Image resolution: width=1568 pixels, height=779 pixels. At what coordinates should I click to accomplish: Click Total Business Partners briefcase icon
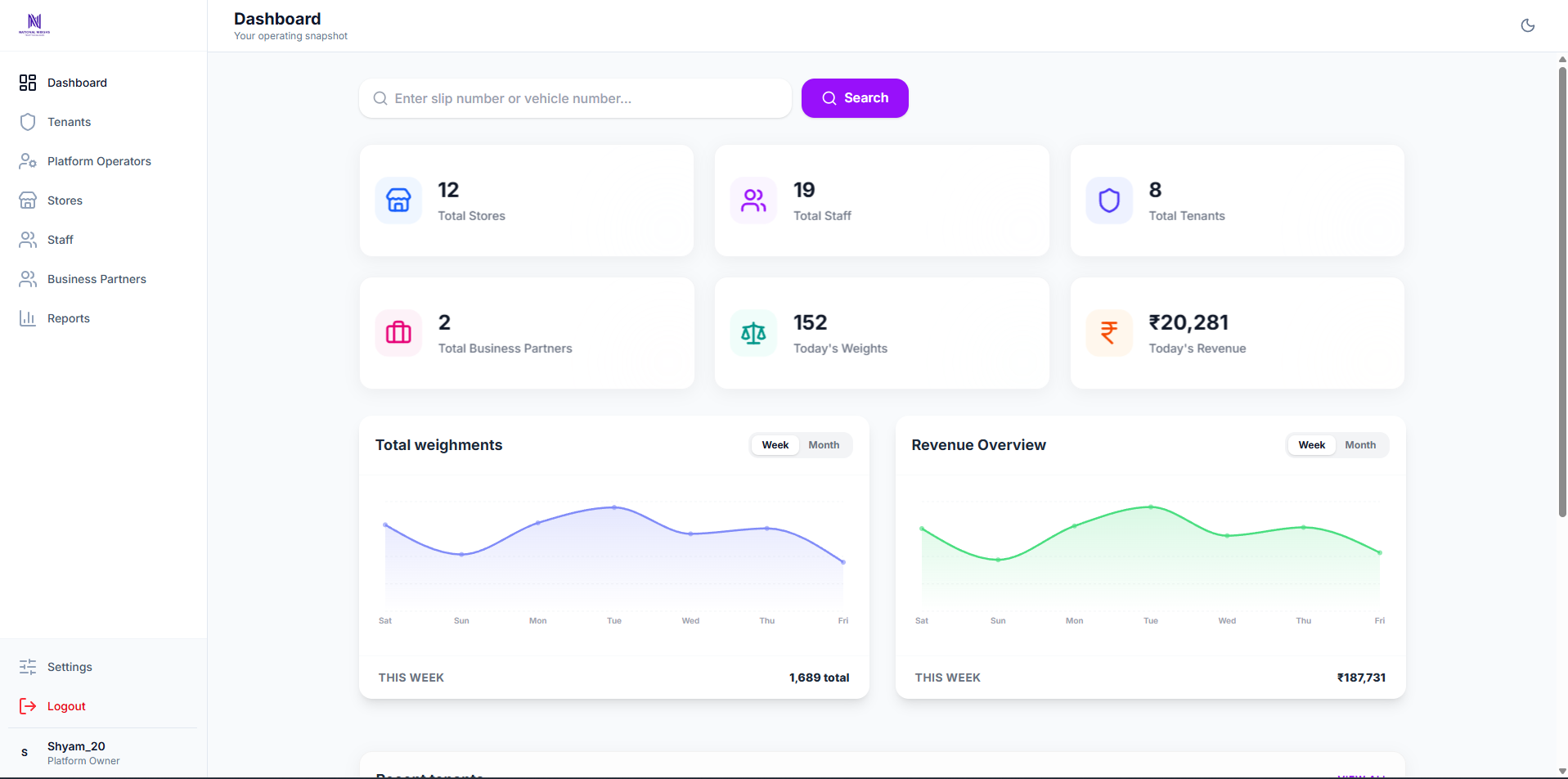coord(398,333)
